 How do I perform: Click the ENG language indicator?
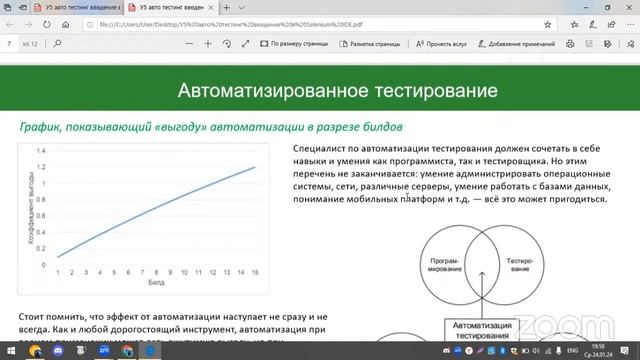pyautogui.click(x=573, y=351)
